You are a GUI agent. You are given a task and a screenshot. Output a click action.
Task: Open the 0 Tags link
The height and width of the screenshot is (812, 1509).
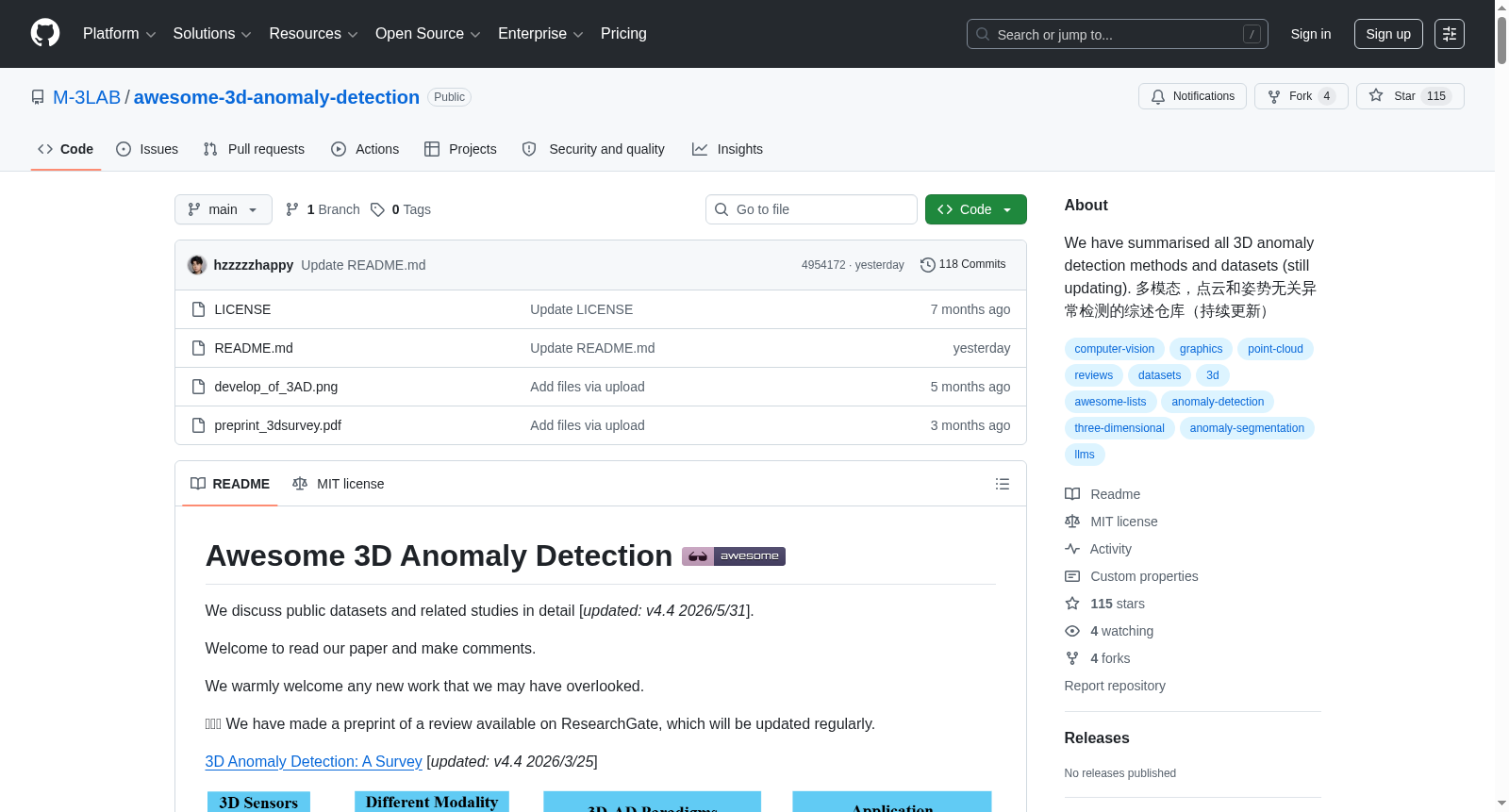coord(401,209)
